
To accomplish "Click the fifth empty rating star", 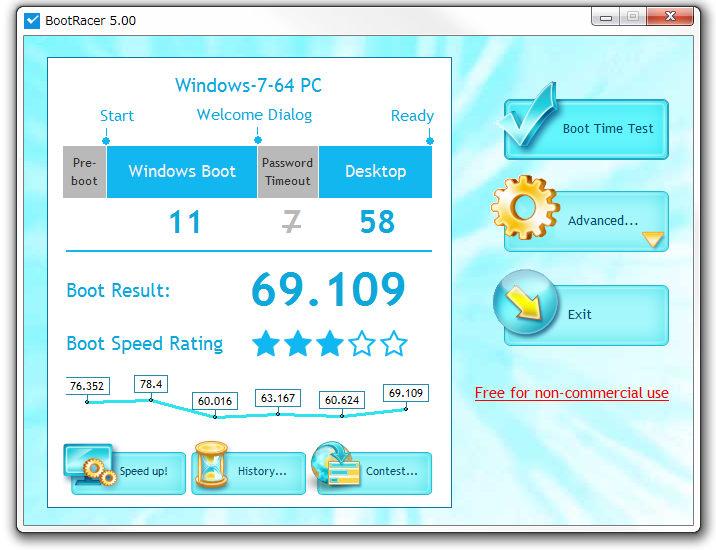I will coord(394,343).
